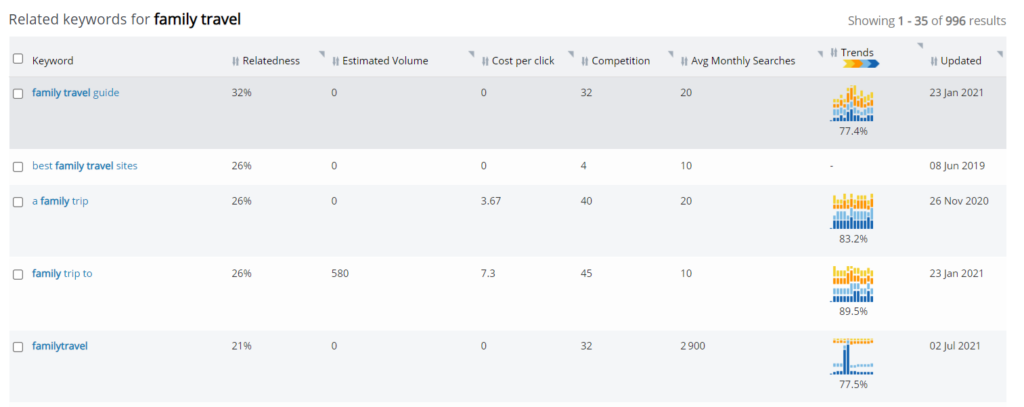Image resolution: width=1024 pixels, height=407 pixels.
Task: Check the box for family travel guide
Action: pos(18,94)
